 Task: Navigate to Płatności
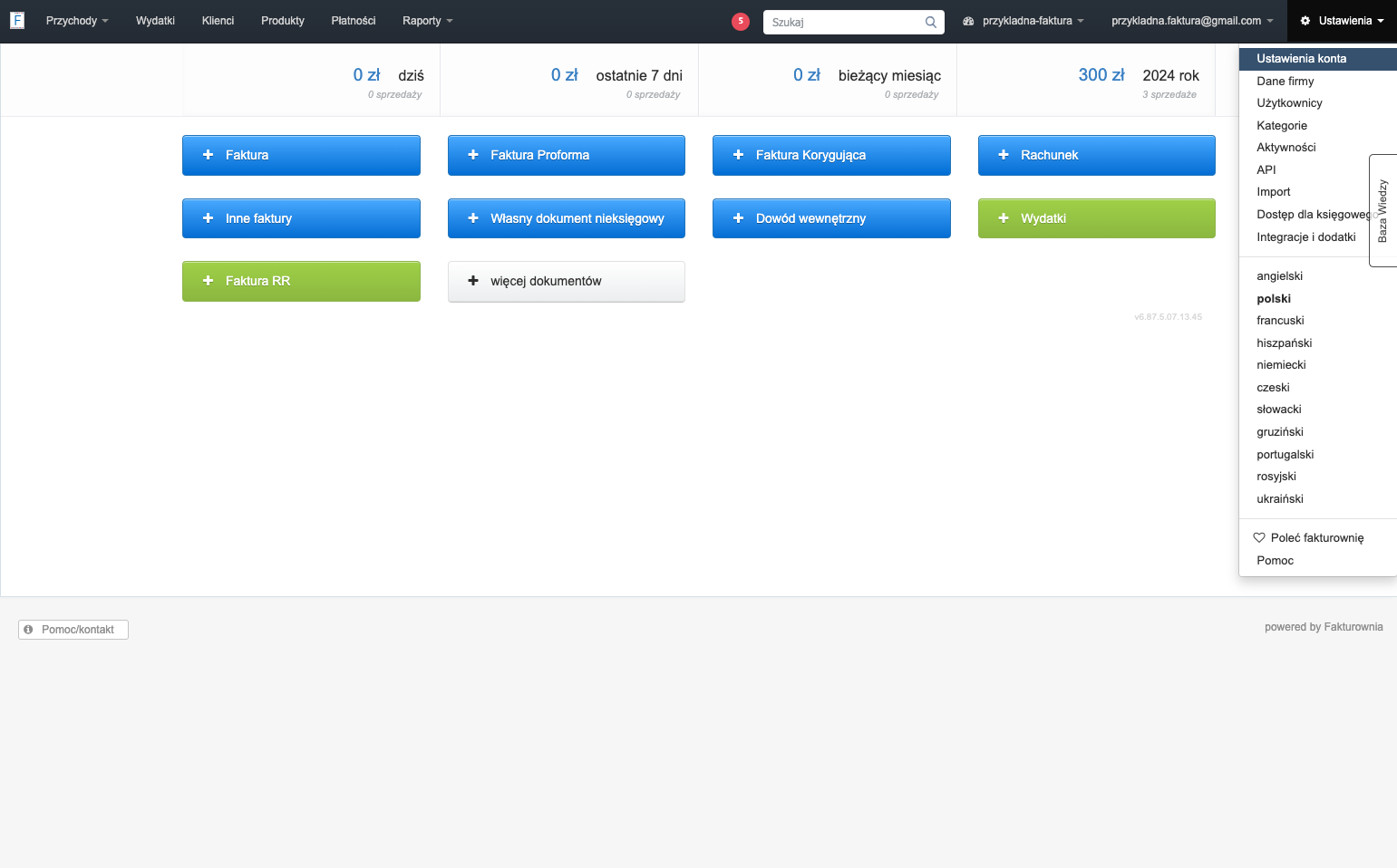coord(354,21)
